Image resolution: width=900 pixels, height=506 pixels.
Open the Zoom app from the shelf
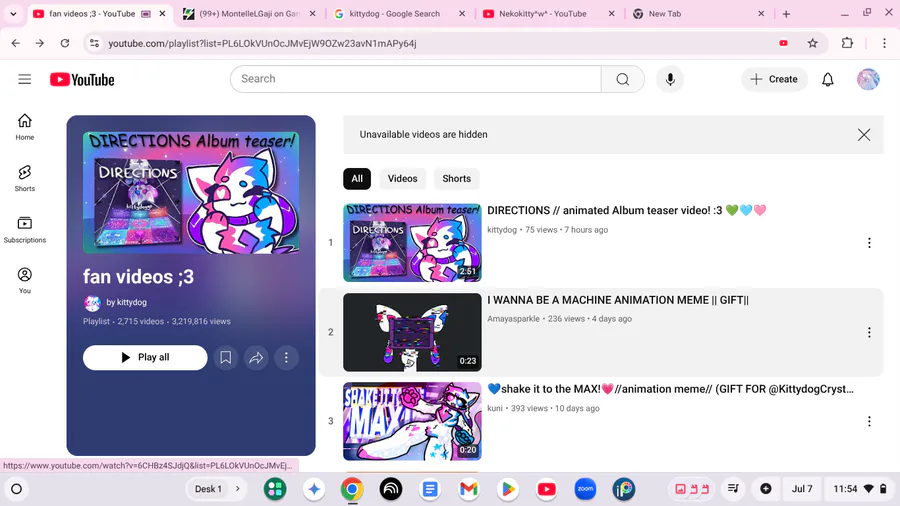tap(585, 489)
